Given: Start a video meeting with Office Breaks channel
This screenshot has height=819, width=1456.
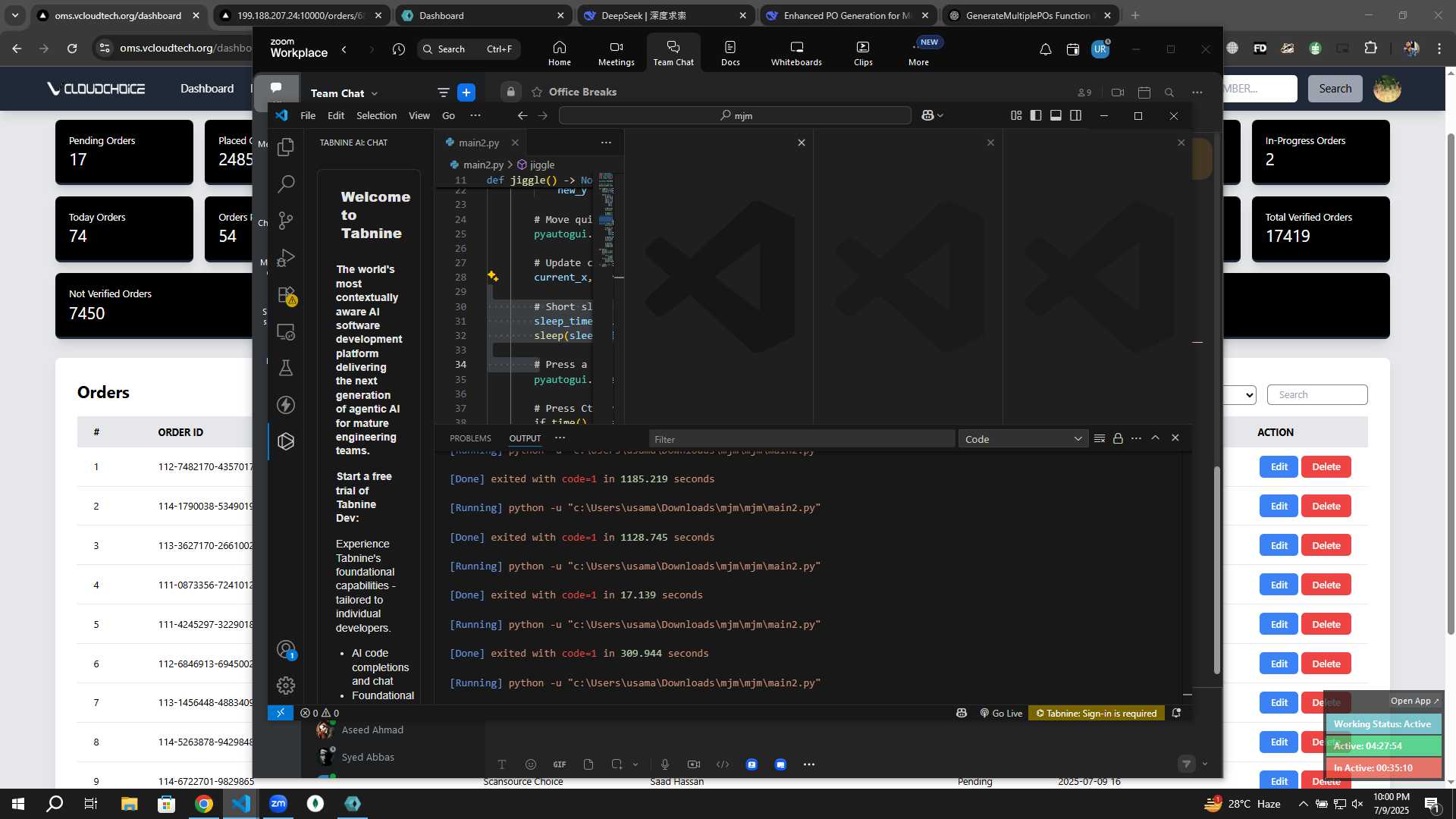Looking at the screenshot, I should click(x=1118, y=93).
